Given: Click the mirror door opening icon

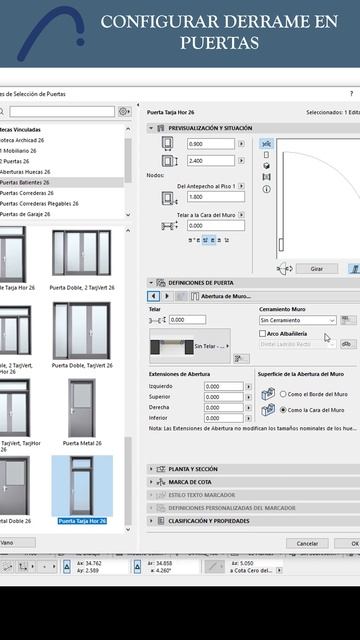Looking at the screenshot, I should point(284,269).
